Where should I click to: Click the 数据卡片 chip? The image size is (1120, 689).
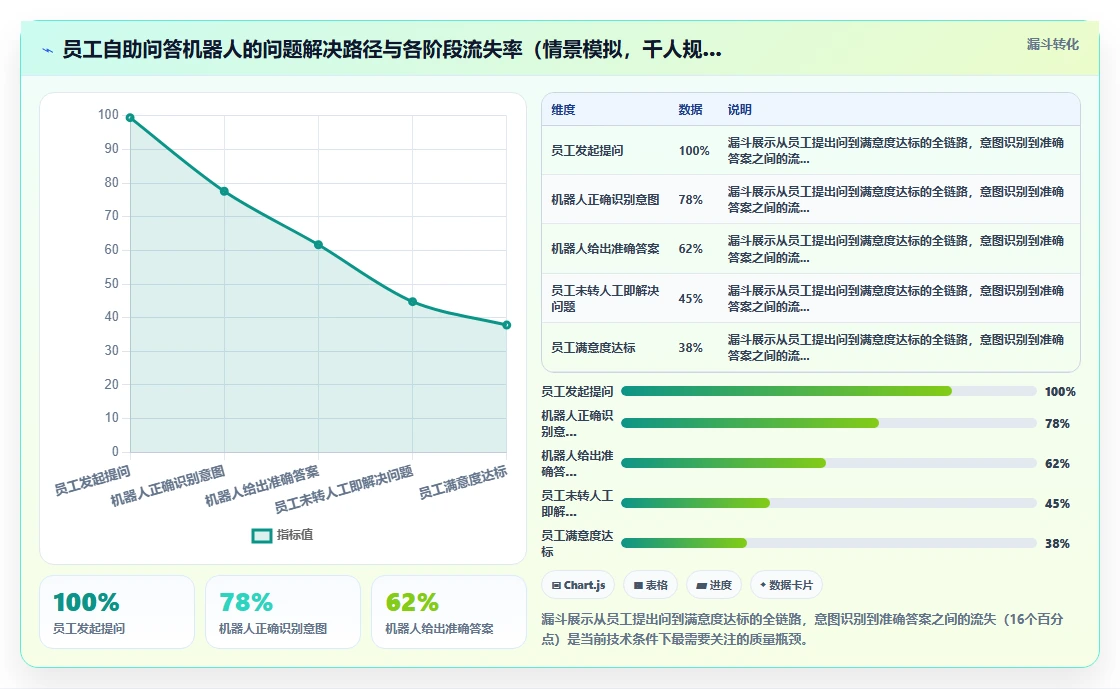pyautogui.click(x=786, y=585)
